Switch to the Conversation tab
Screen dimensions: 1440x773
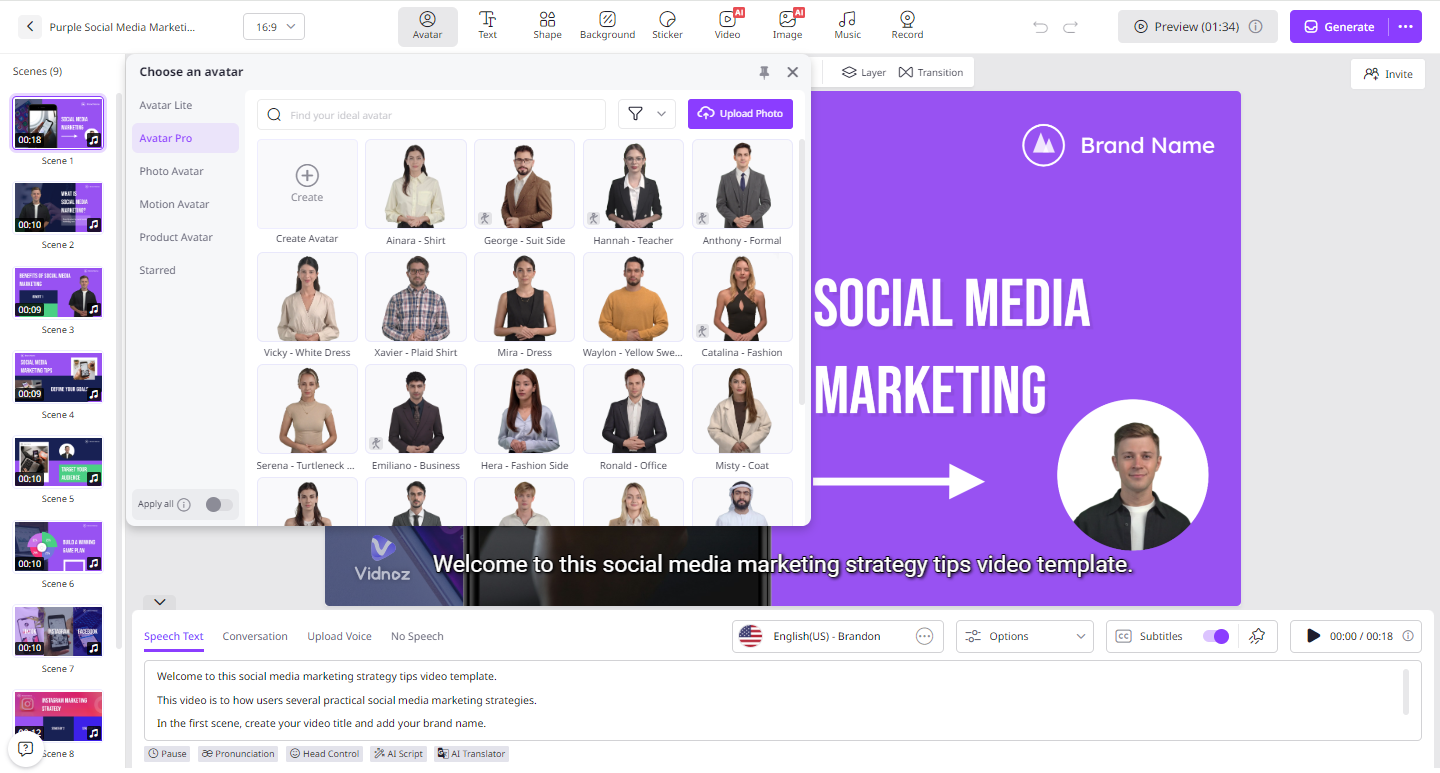point(255,636)
